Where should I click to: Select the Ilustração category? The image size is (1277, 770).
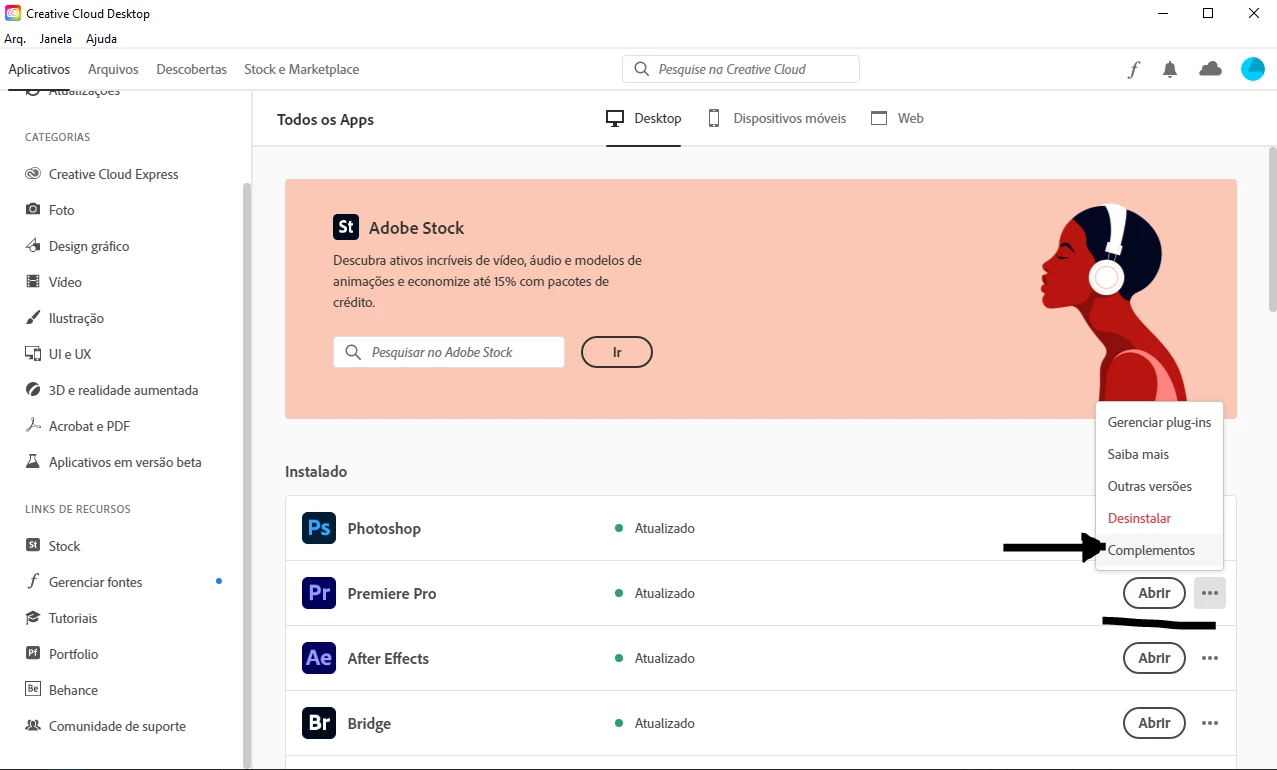65,318
